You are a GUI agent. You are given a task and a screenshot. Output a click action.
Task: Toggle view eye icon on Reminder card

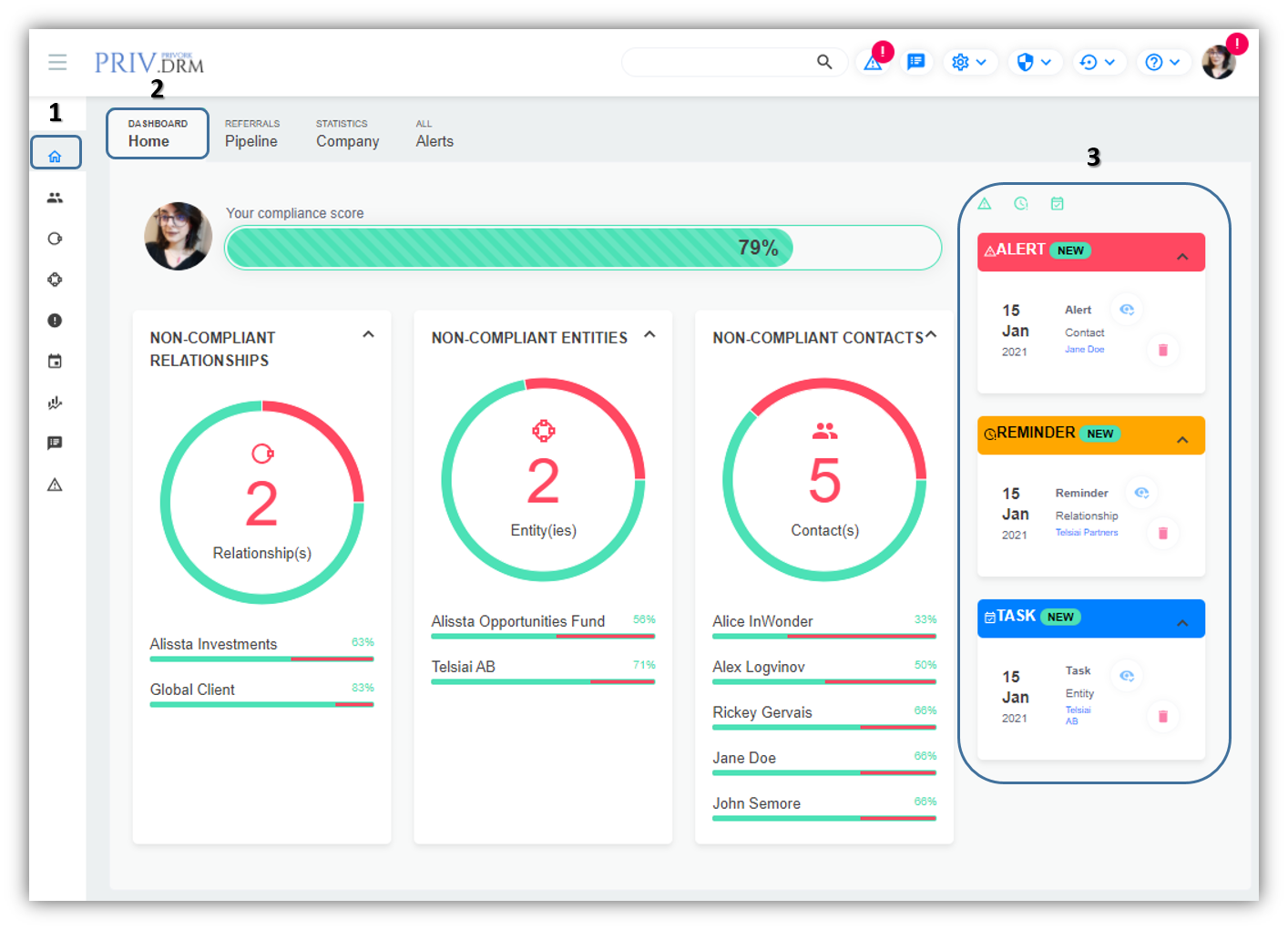tap(1141, 493)
